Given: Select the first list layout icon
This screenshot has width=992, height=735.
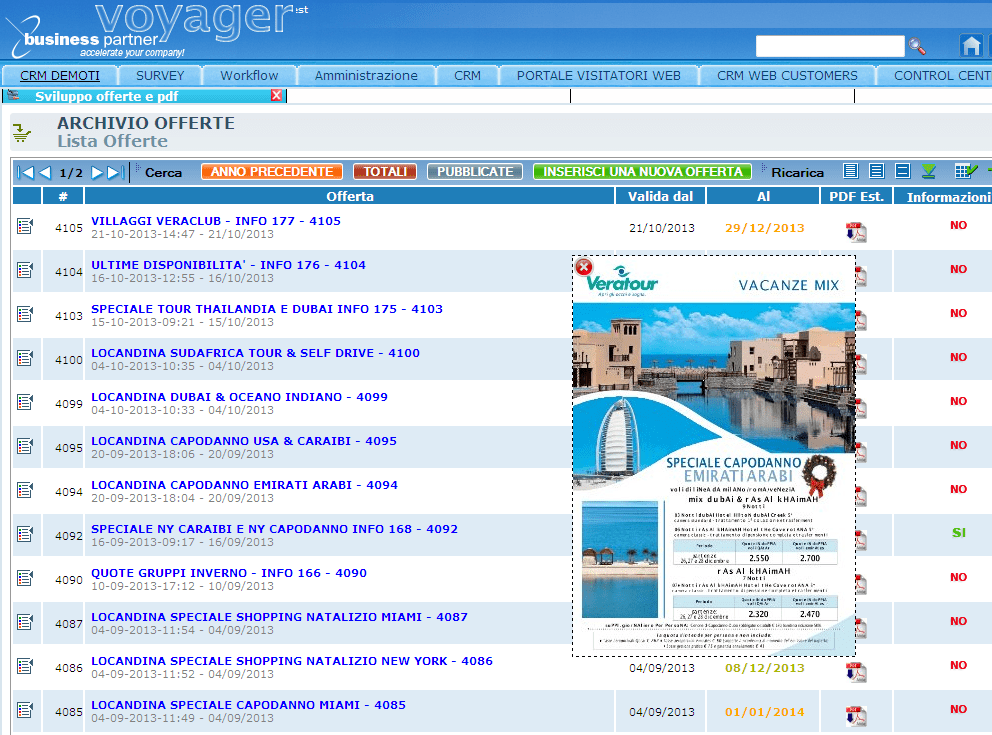Looking at the screenshot, I should [851, 171].
